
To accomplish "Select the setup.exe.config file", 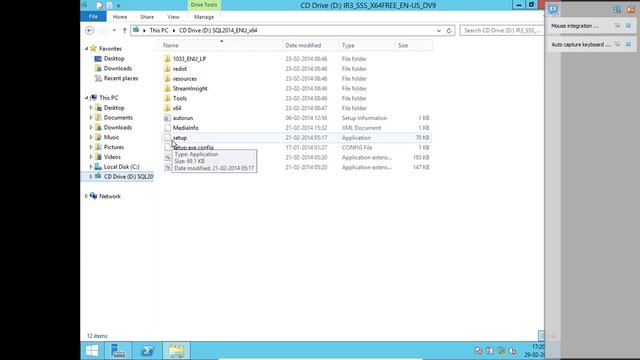I will click(193, 147).
